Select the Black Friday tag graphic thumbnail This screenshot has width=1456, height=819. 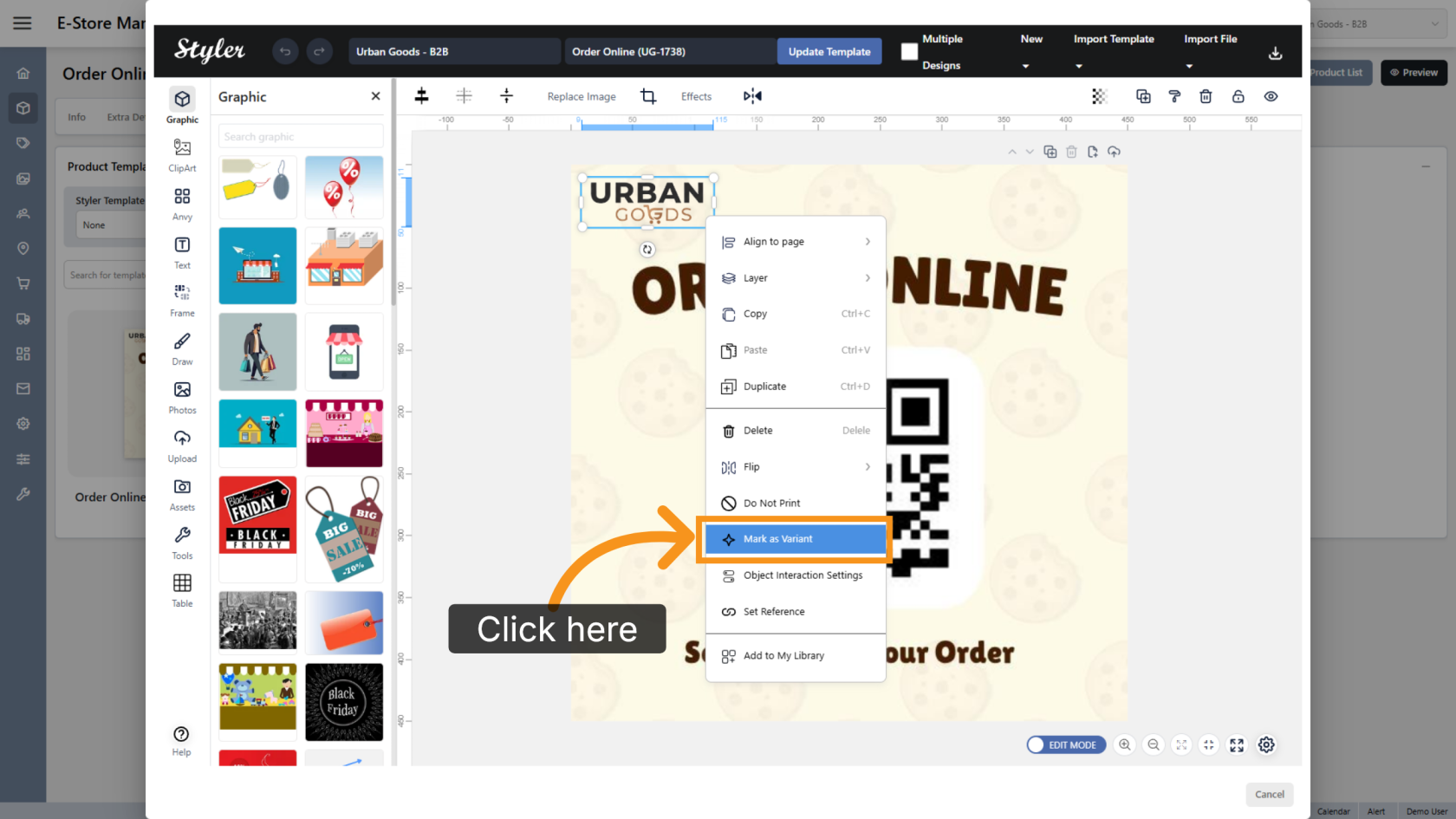pyautogui.click(x=258, y=515)
